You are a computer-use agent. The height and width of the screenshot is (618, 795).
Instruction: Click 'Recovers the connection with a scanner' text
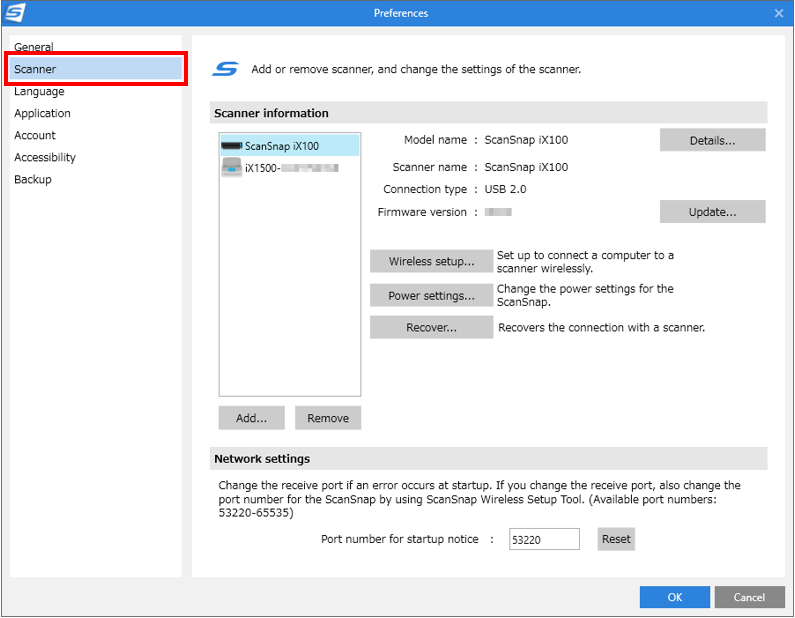(601, 328)
